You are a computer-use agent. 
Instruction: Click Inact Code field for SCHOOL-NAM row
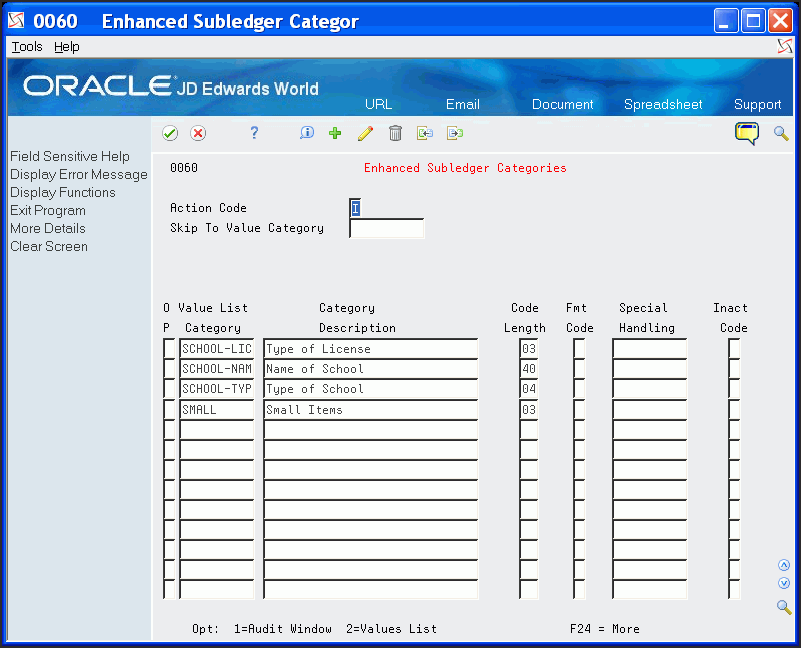click(x=734, y=368)
